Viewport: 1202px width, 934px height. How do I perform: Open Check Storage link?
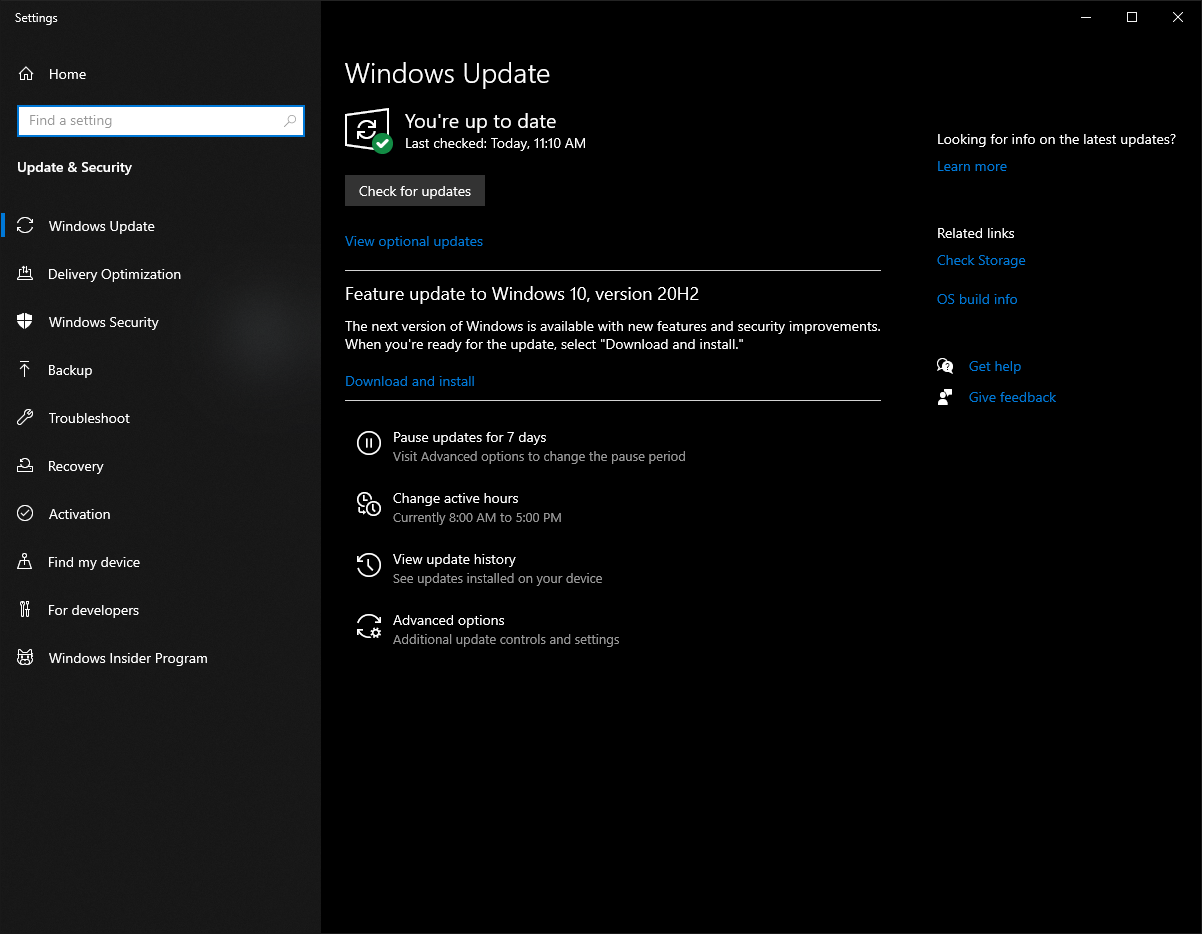[x=981, y=260]
